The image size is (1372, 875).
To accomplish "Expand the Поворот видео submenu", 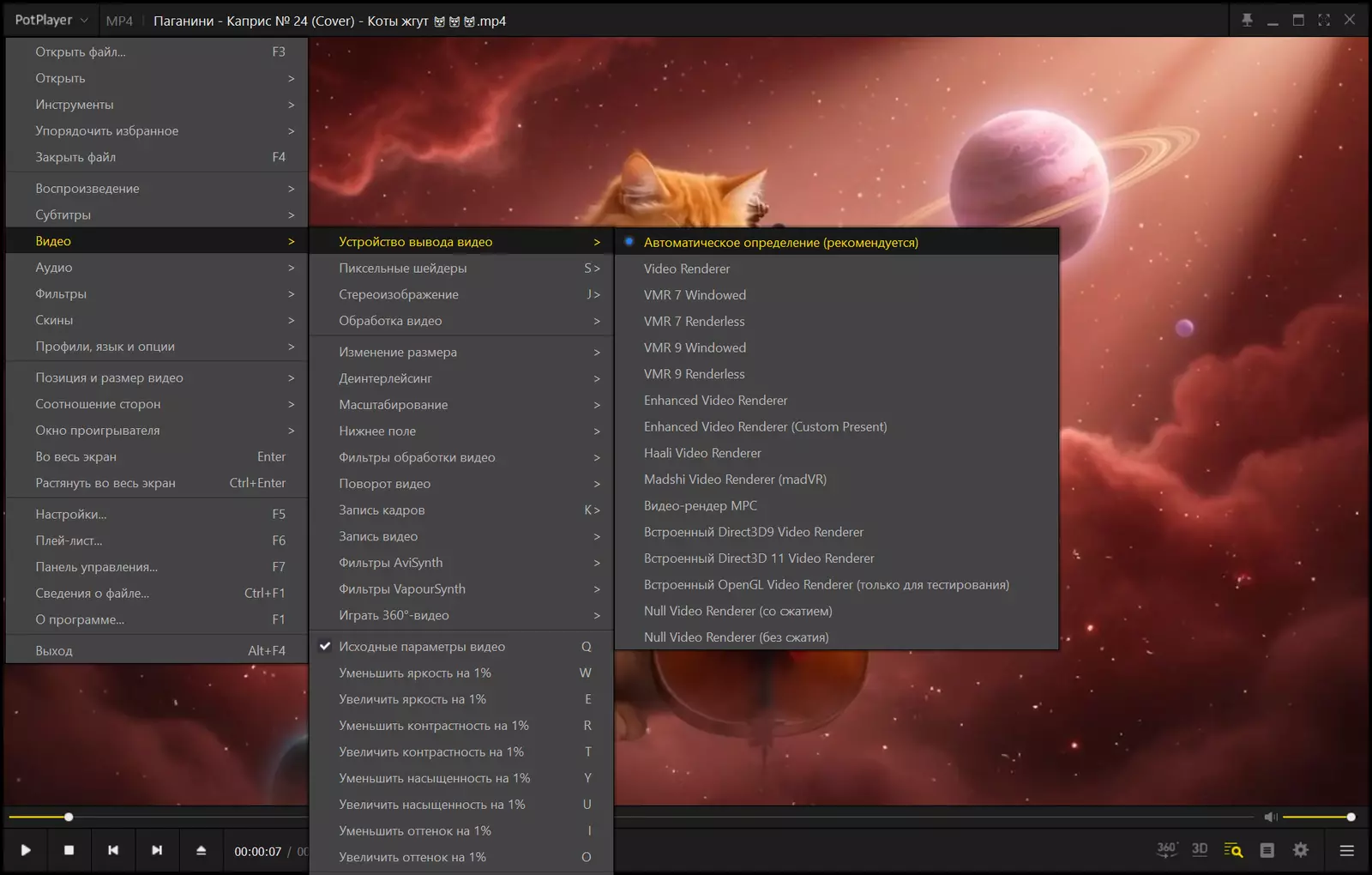I will [x=461, y=484].
